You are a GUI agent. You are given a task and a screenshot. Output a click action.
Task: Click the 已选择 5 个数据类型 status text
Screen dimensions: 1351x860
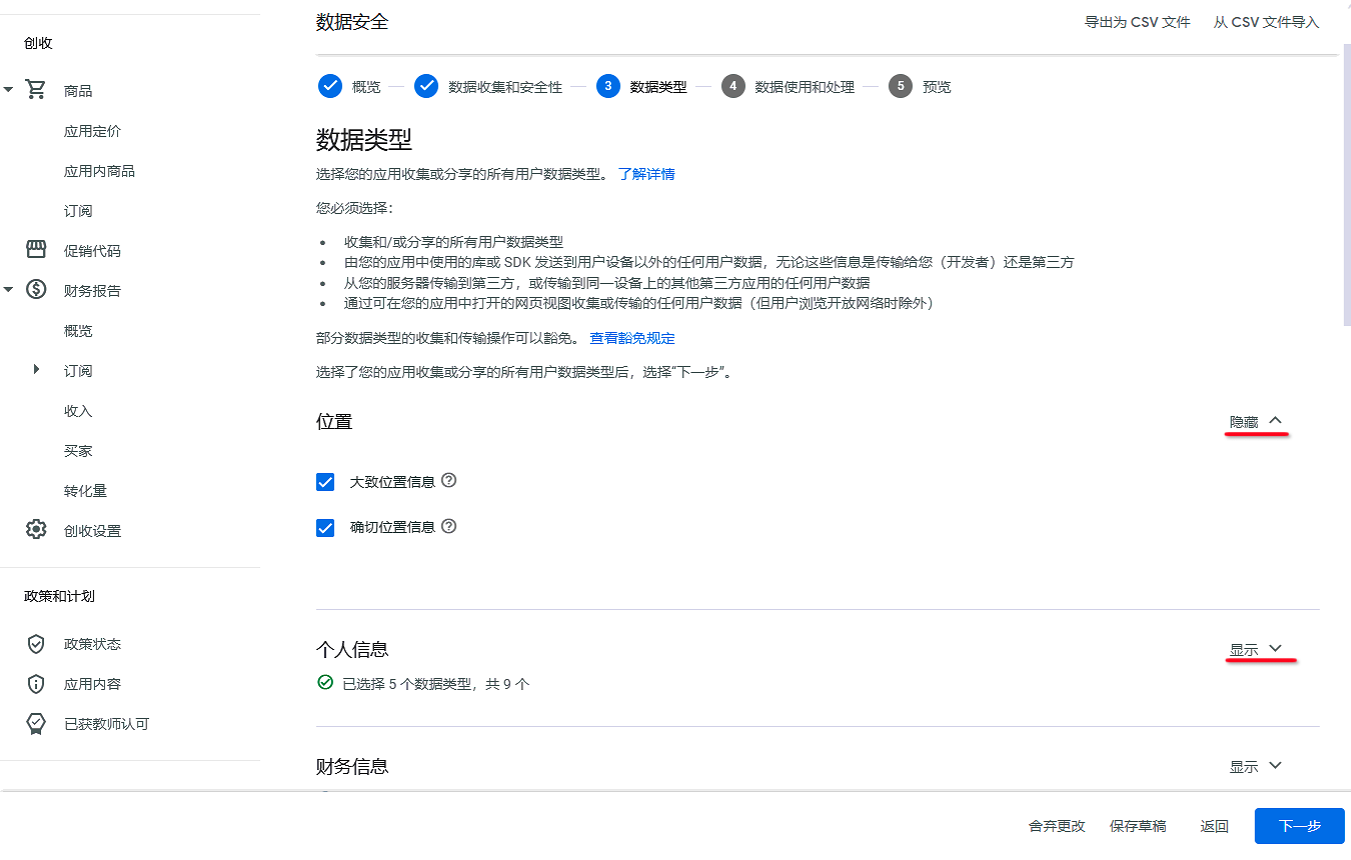coord(436,684)
